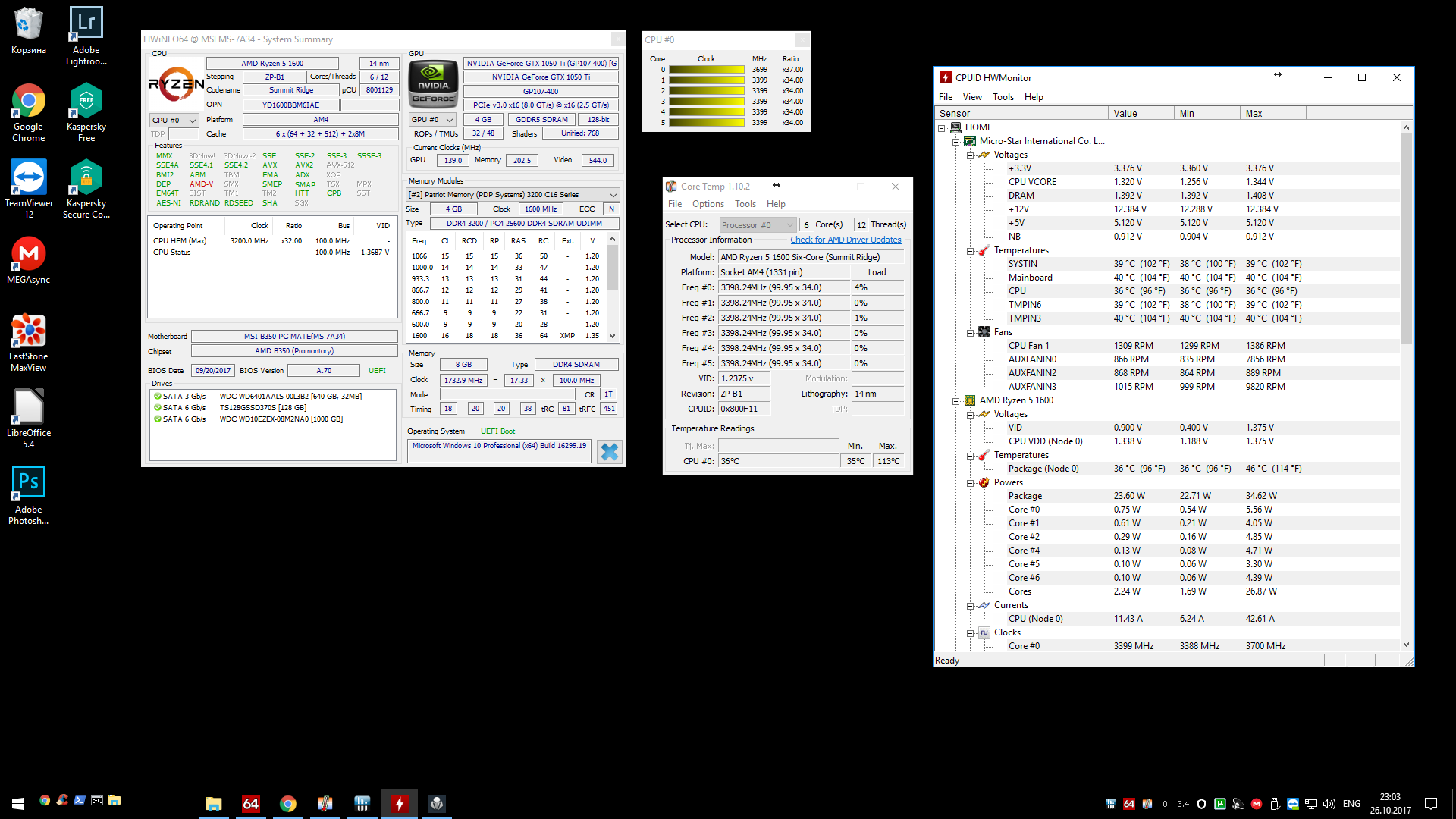The image size is (1456, 819).
Task: Click the HWiNFO blue X close-summary icon
Action: click(609, 452)
